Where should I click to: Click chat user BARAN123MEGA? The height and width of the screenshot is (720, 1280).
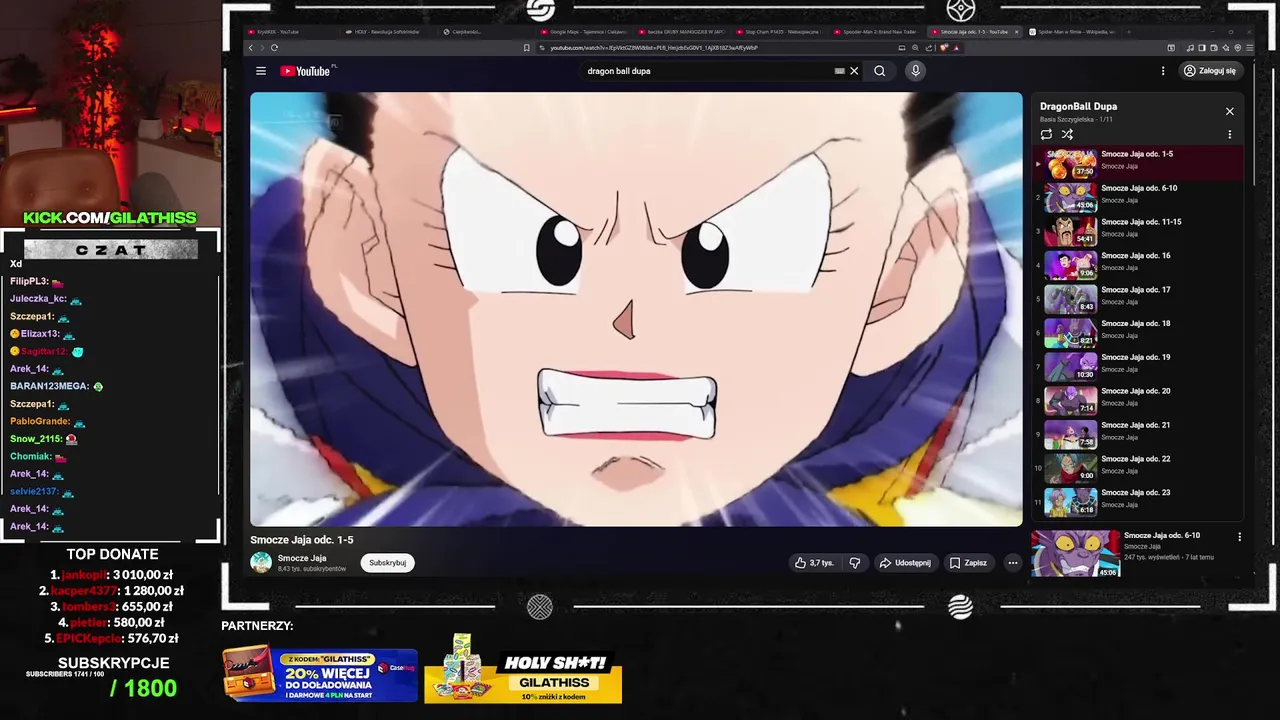[50, 386]
